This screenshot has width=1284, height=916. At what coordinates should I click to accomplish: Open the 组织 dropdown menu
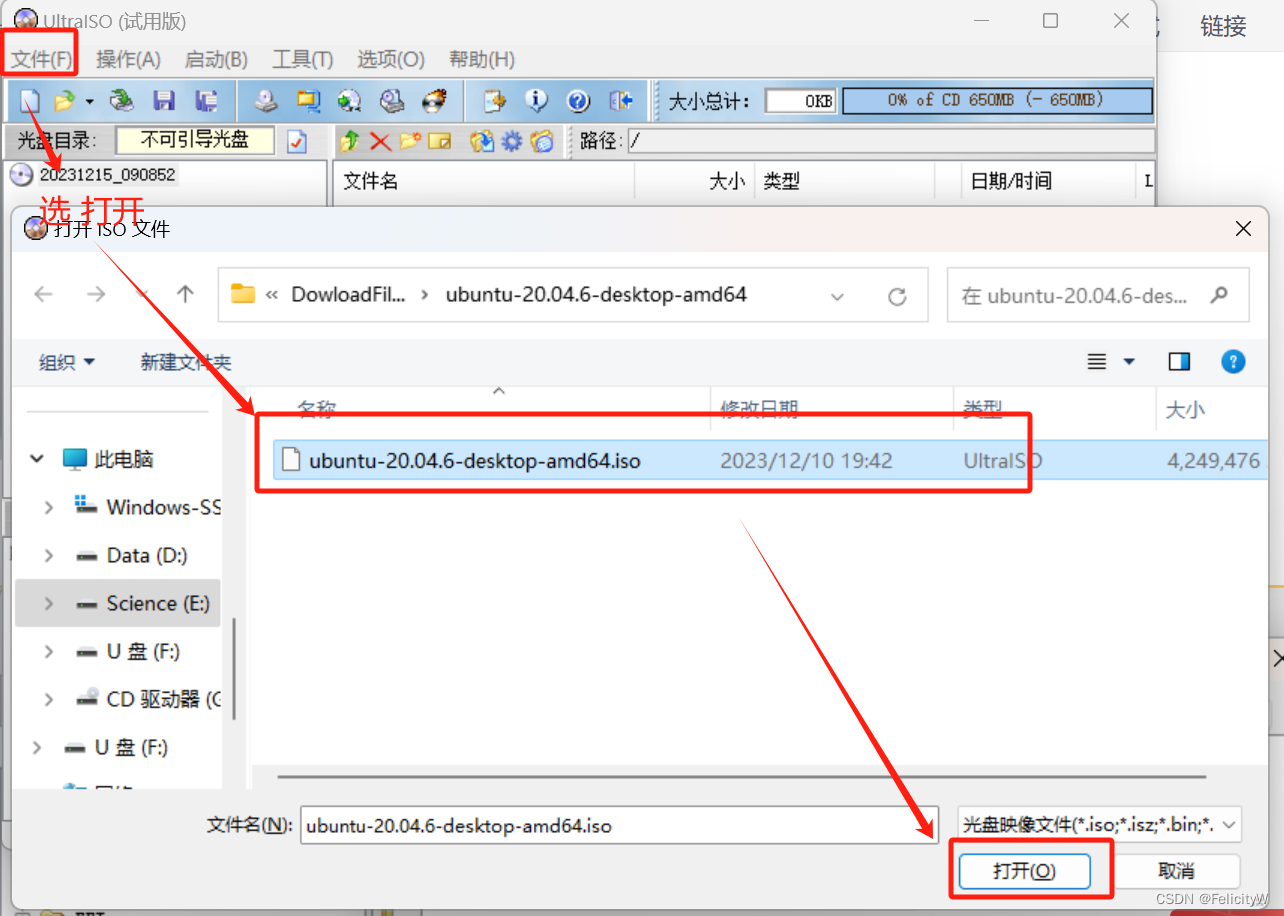coord(67,362)
